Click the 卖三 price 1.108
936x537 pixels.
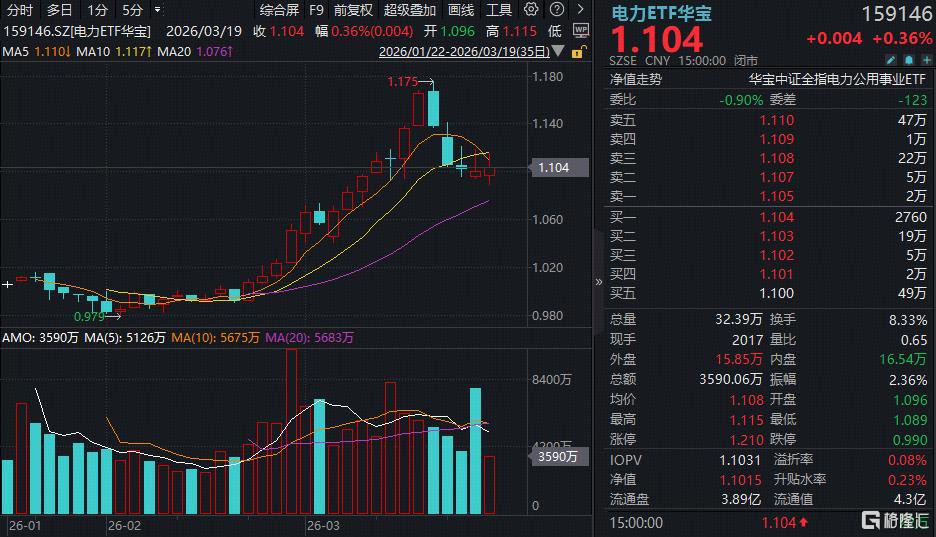777,158
